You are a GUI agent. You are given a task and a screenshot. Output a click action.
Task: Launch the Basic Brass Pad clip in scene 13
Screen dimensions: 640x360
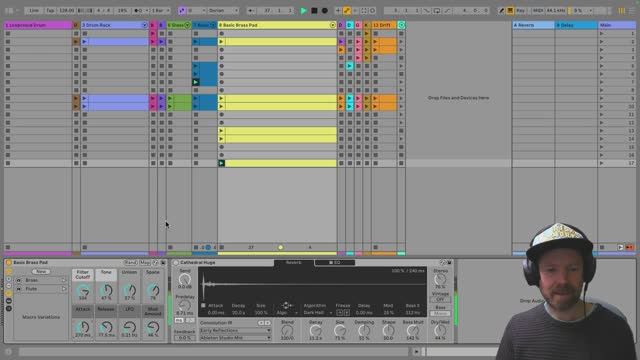pos(221,131)
